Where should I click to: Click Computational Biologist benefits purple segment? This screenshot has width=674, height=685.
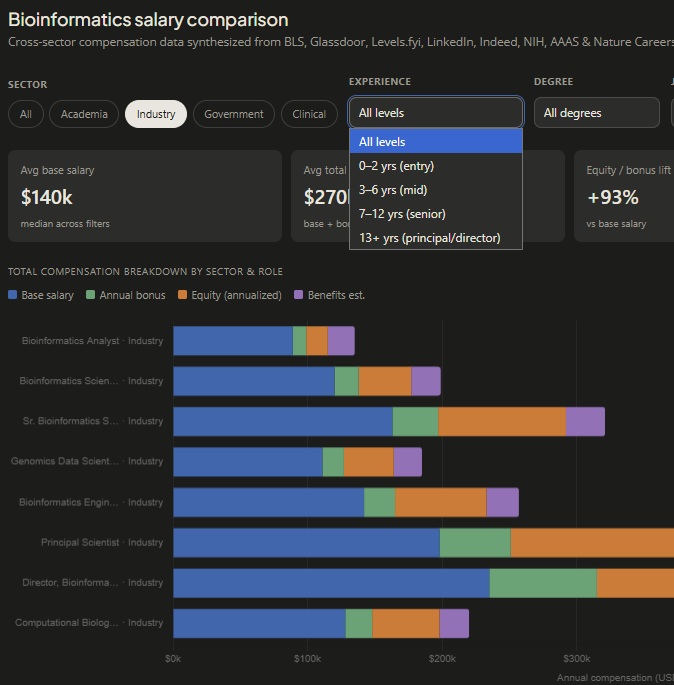pos(454,623)
